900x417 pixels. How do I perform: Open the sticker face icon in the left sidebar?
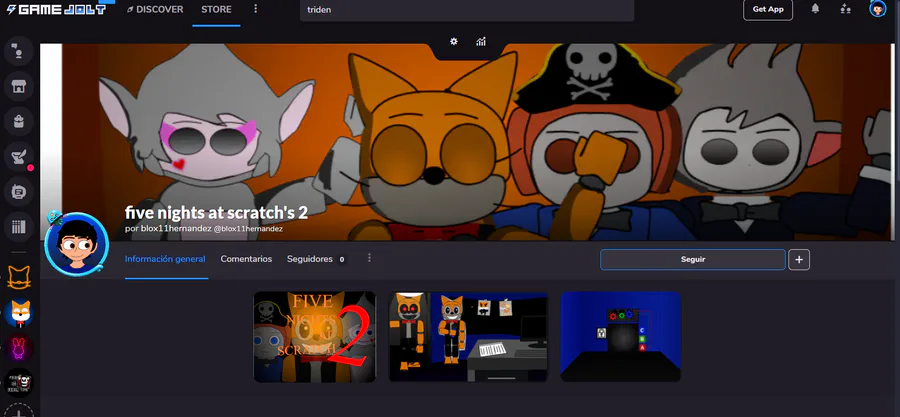[19, 192]
